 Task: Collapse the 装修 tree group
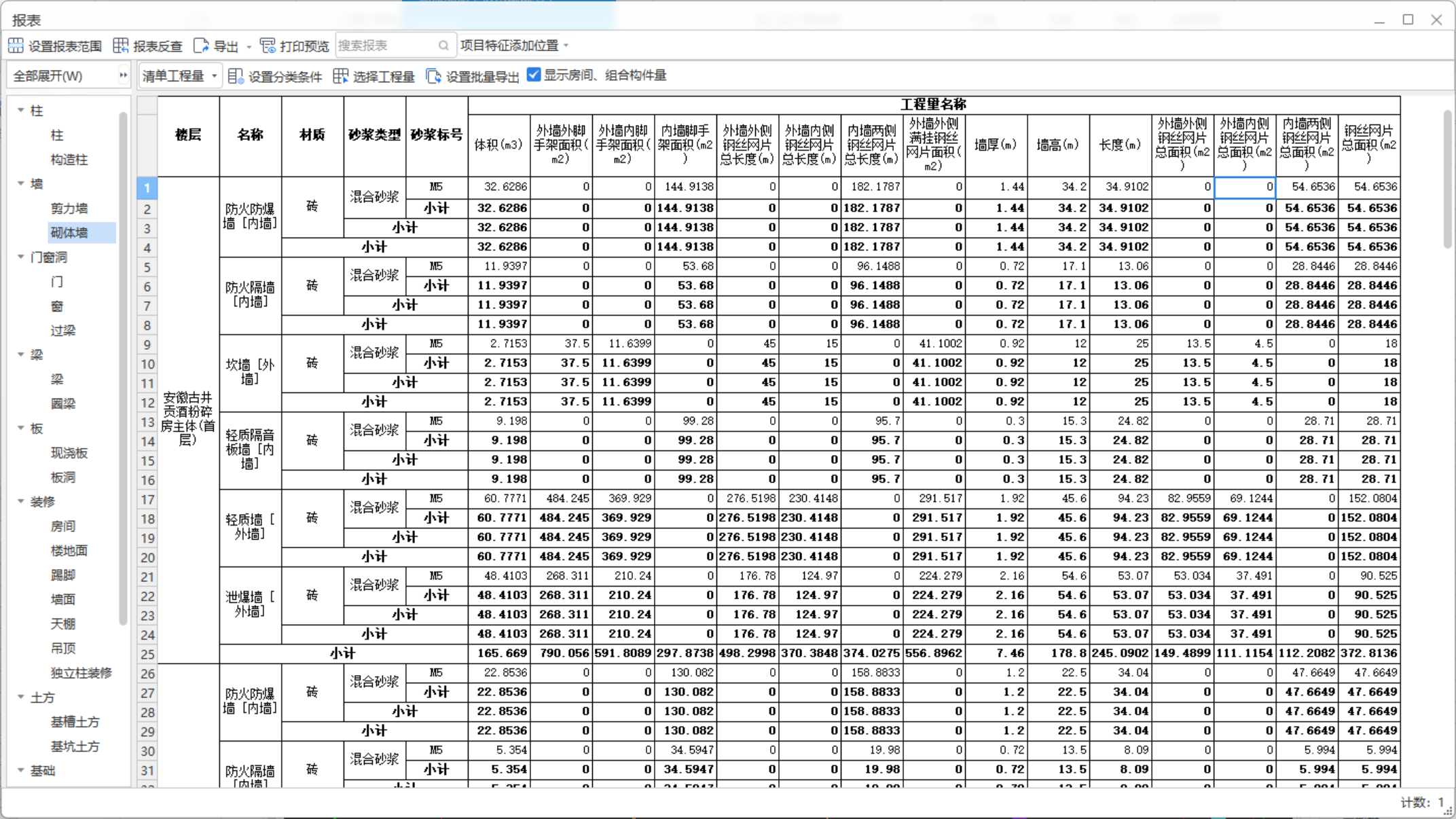click(x=20, y=501)
